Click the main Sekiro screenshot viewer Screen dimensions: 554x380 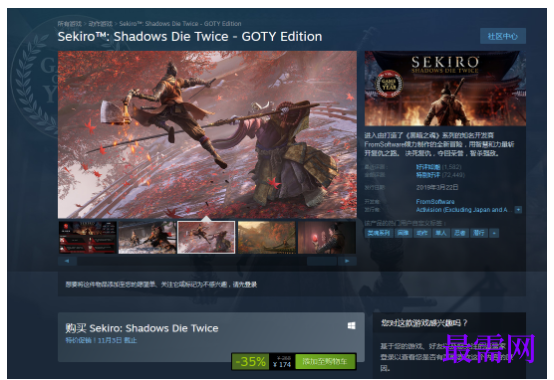pyautogui.click(x=207, y=135)
